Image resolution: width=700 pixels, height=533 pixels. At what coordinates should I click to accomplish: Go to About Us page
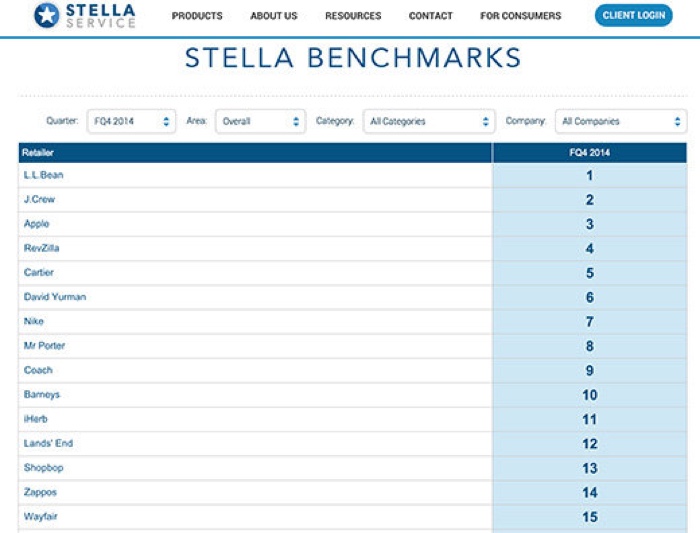274,16
